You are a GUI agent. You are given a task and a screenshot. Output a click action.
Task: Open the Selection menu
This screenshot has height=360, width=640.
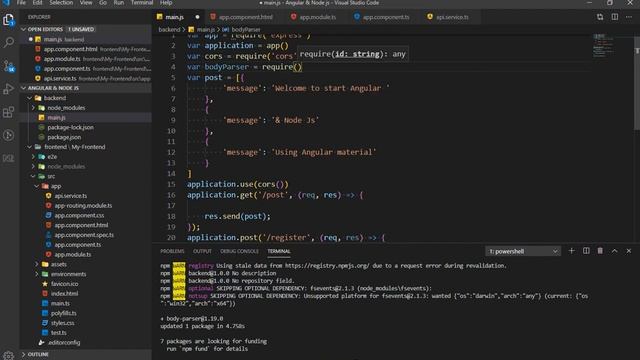tap(61, 2)
